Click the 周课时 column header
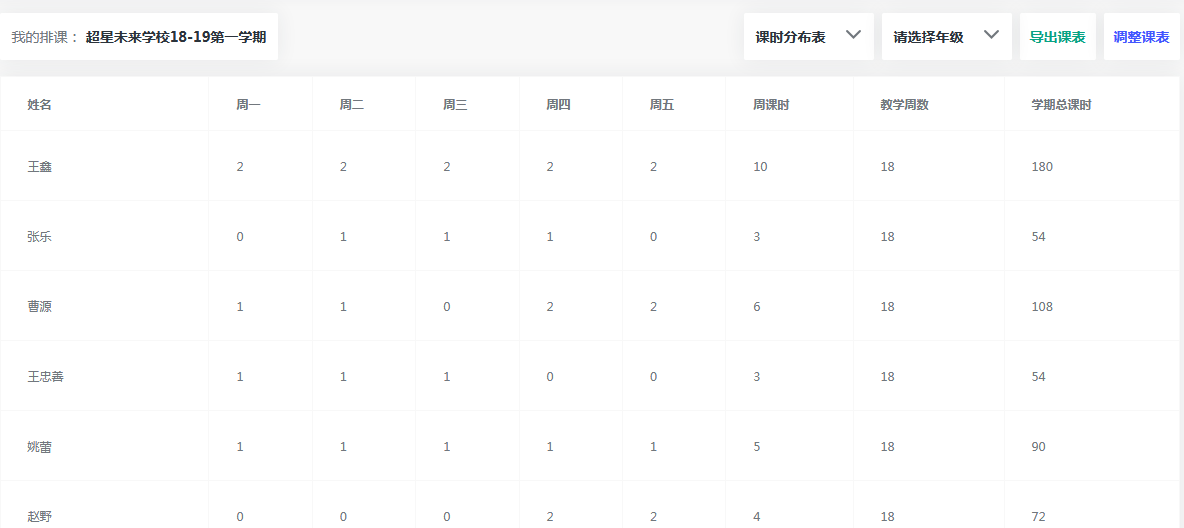Viewport: 1184px width, 528px height. (x=772, y=105)
